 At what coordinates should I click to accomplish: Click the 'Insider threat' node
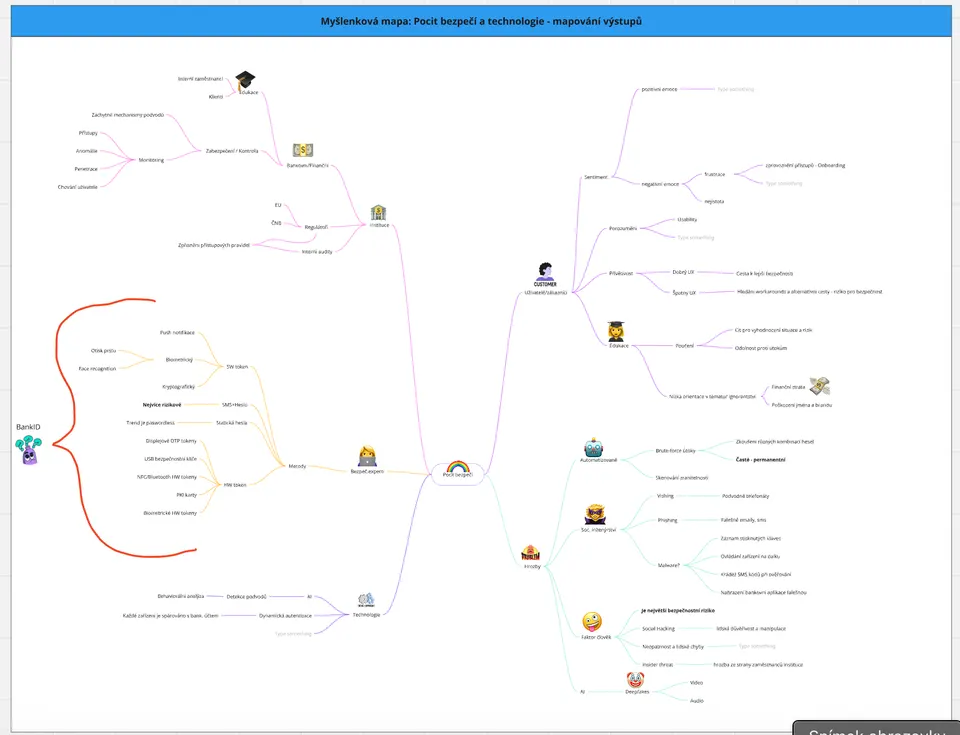[x=658, y=665]
